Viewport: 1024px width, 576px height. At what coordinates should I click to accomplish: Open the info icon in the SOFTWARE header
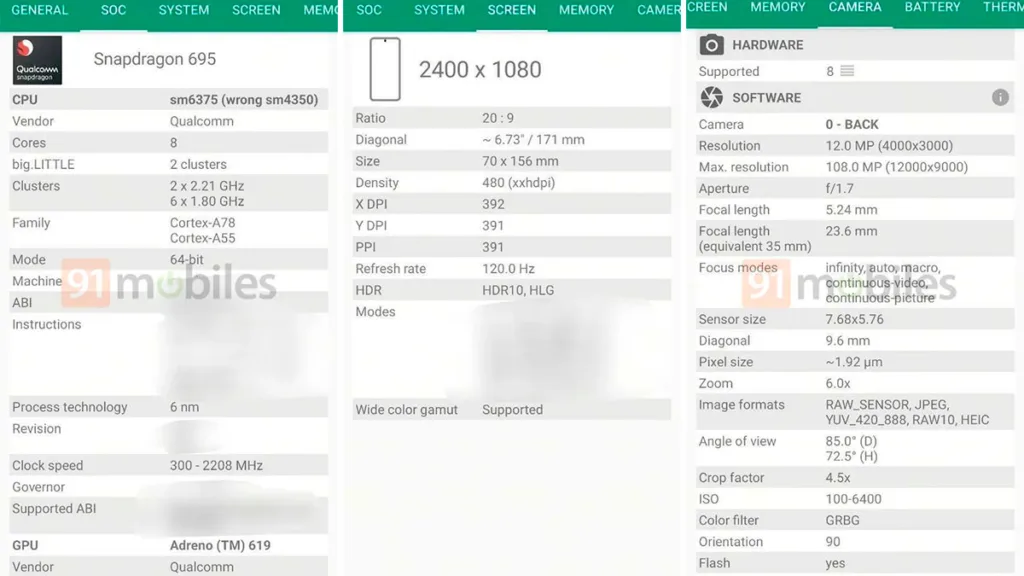coord(1000,97)
